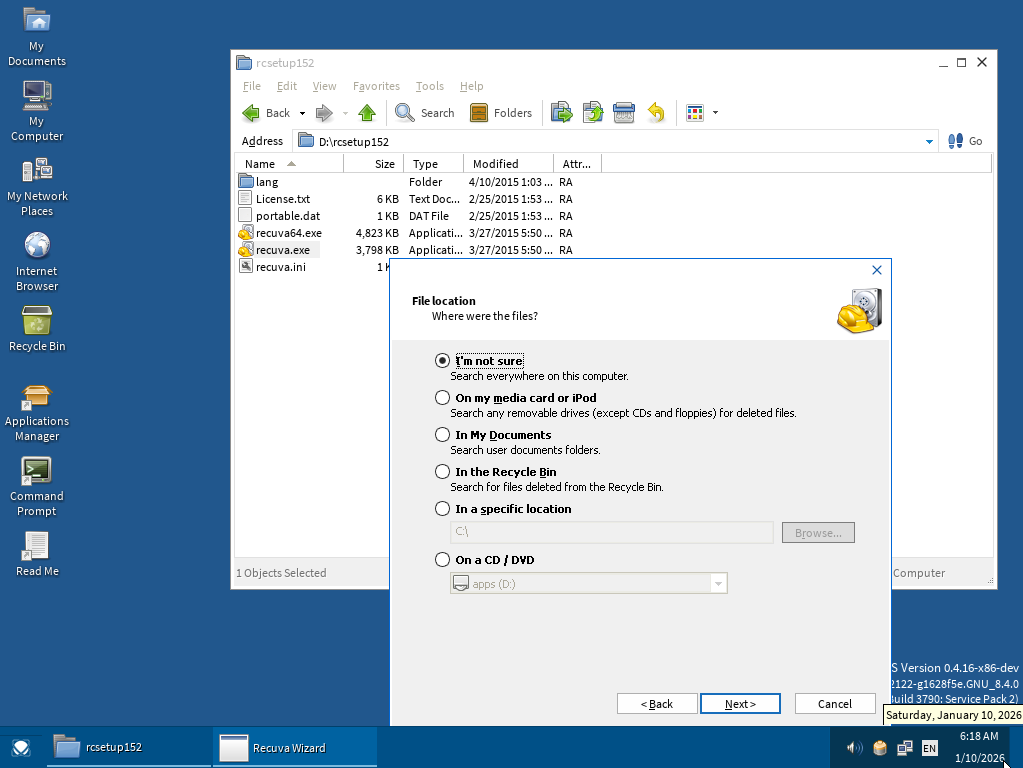Viewport: 1023px width, 768px height.
Task: Select "In the Recycle Bin" radio option
Action: [442, 472]
